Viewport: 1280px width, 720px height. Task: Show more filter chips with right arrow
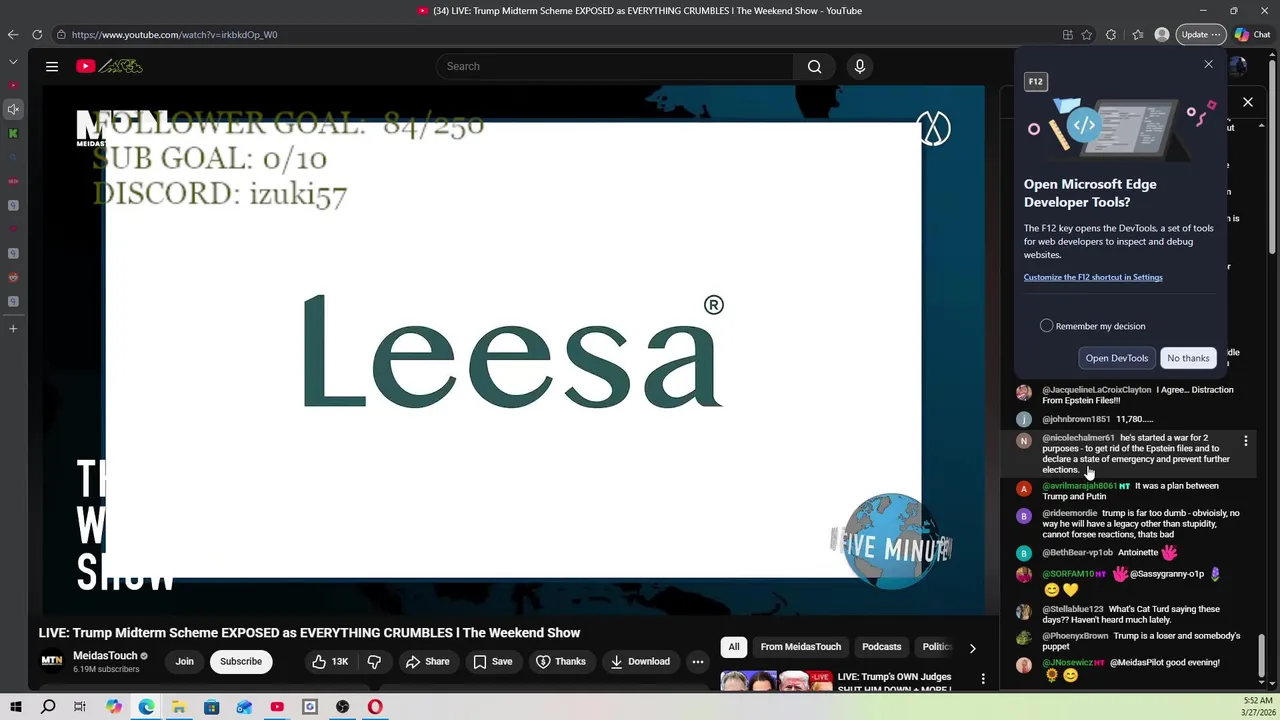pos(972,648)
